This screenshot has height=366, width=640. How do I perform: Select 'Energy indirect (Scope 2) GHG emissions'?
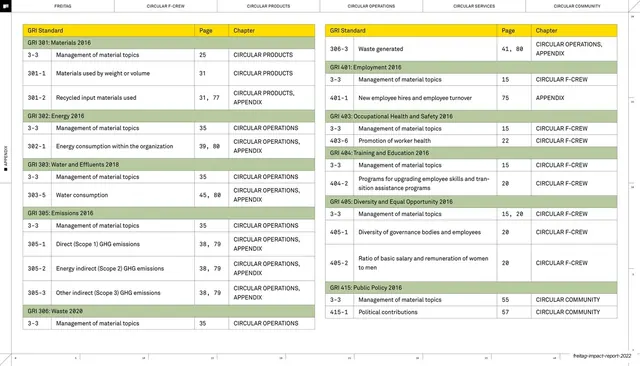click(x=110, y=268)
